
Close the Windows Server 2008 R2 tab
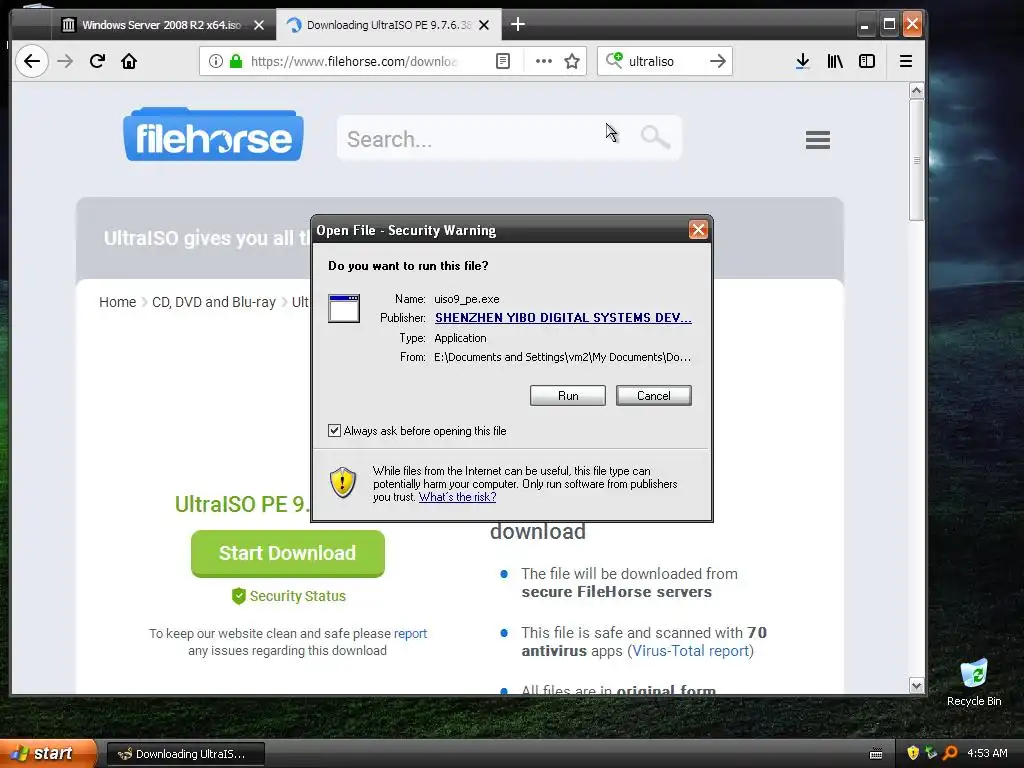259,25
